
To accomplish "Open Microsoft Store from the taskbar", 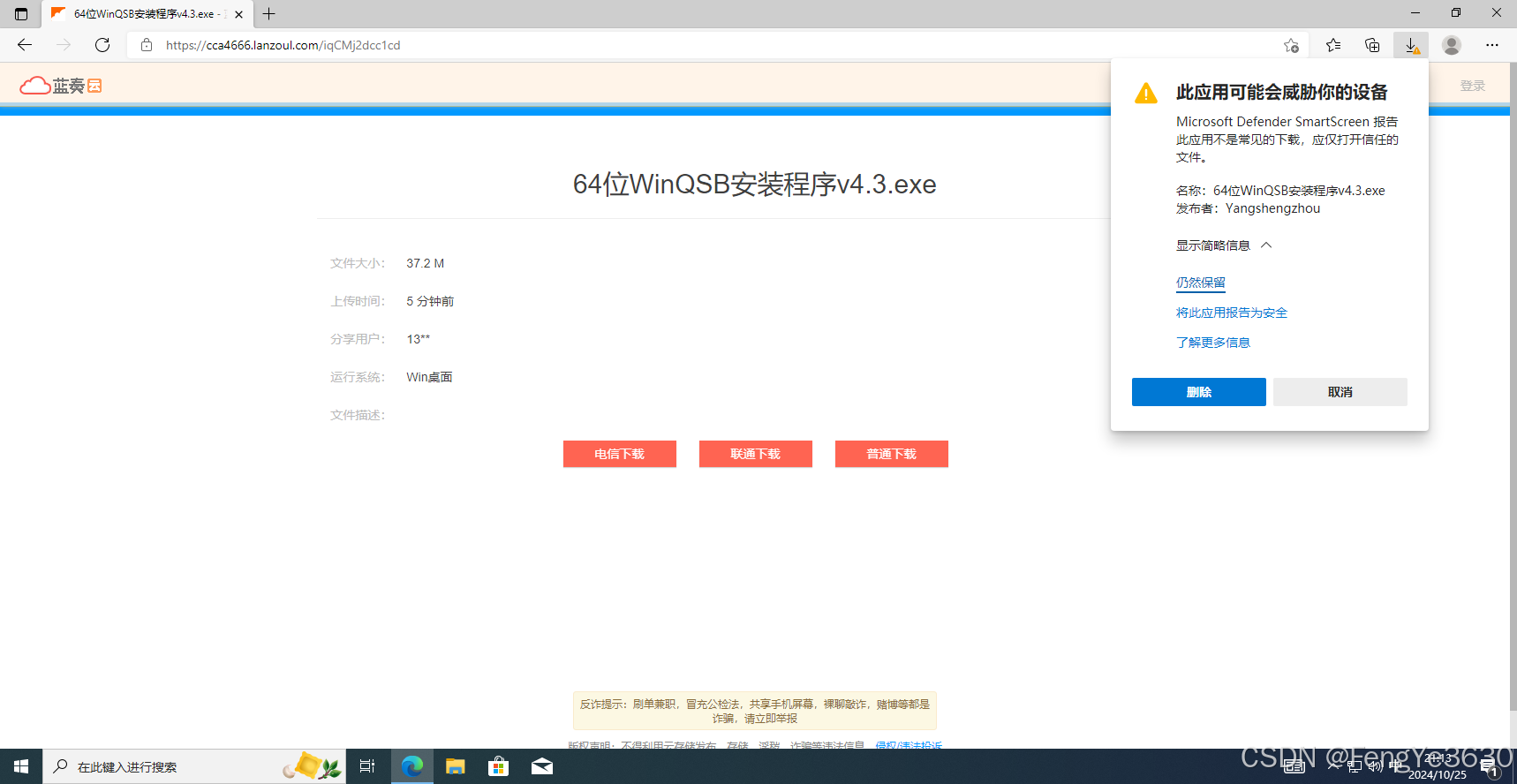I will click(x=499, y=766).
